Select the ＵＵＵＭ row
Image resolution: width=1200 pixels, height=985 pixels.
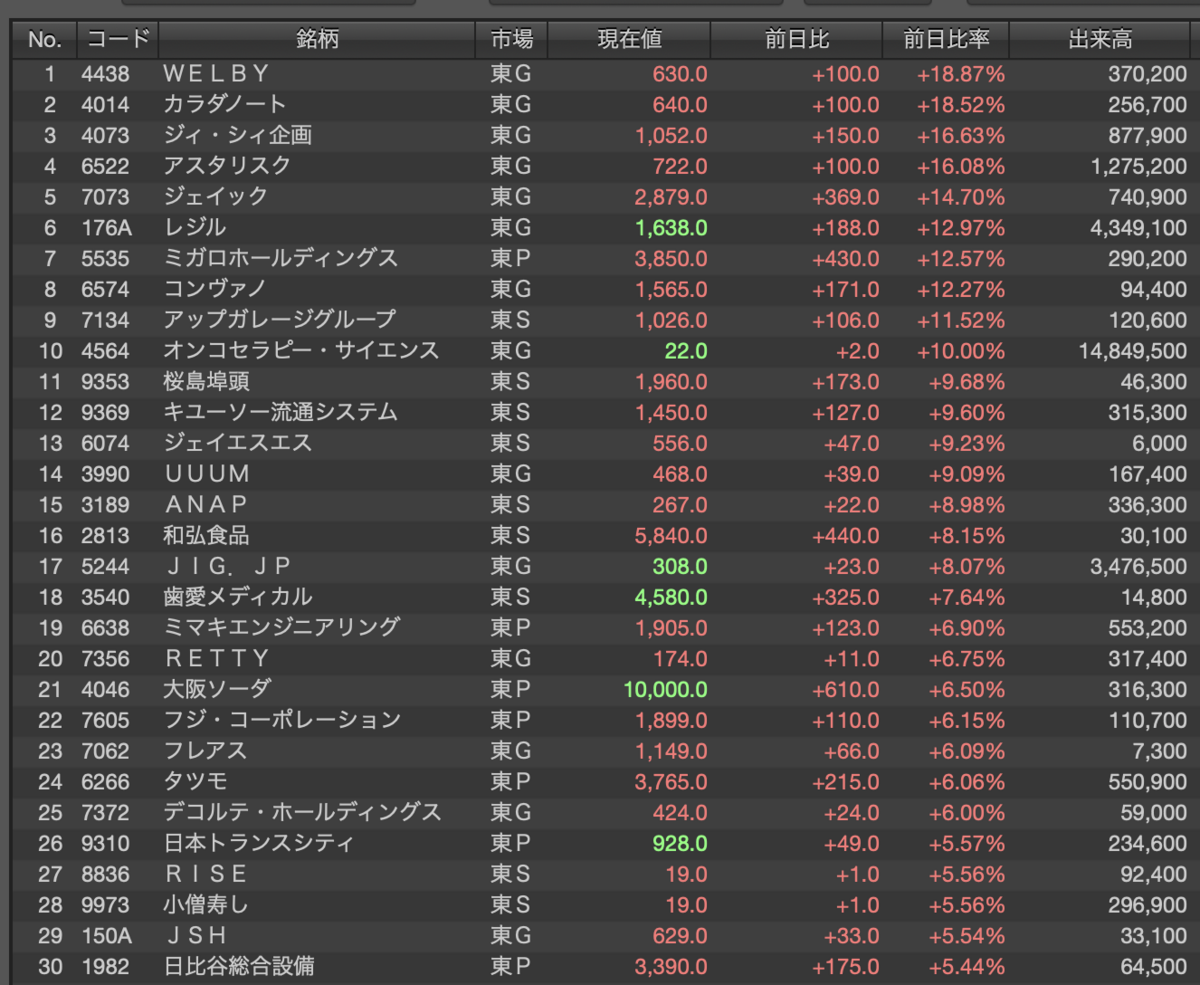[x=600, y=474]
